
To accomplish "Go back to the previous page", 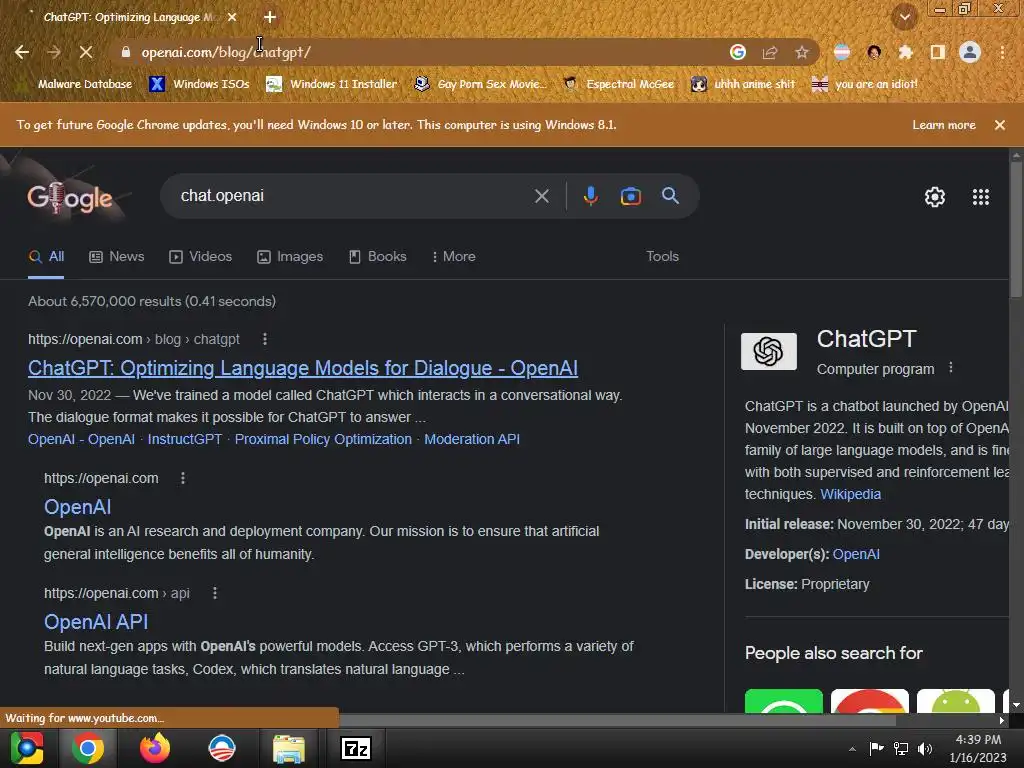I will click(x=22, y=52).
